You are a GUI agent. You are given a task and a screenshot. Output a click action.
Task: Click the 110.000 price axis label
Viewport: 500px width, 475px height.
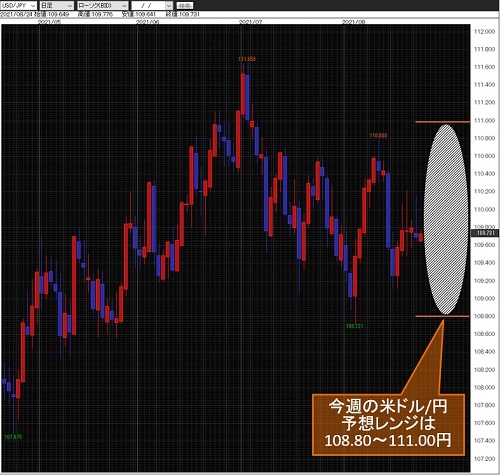click(484, 209)
